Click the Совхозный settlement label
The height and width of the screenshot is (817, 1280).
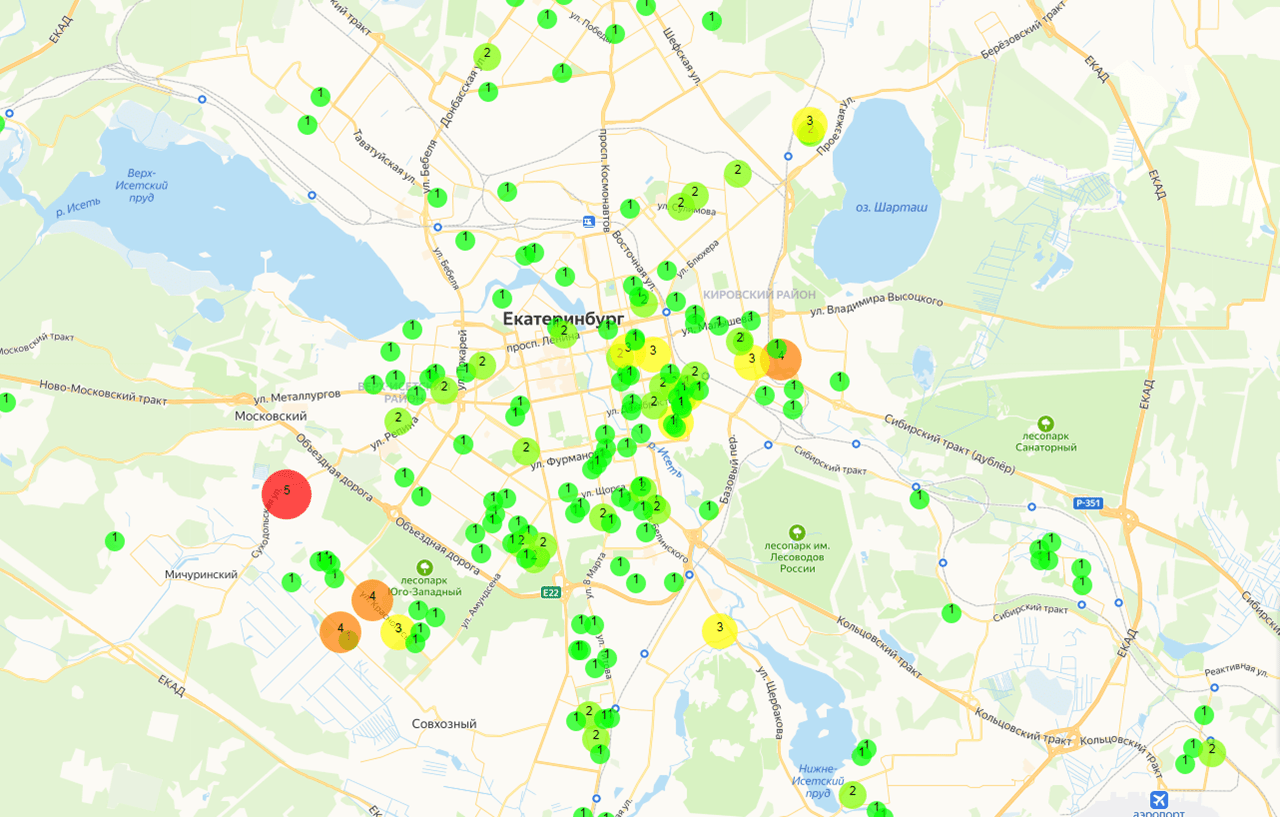coord(444,723)
